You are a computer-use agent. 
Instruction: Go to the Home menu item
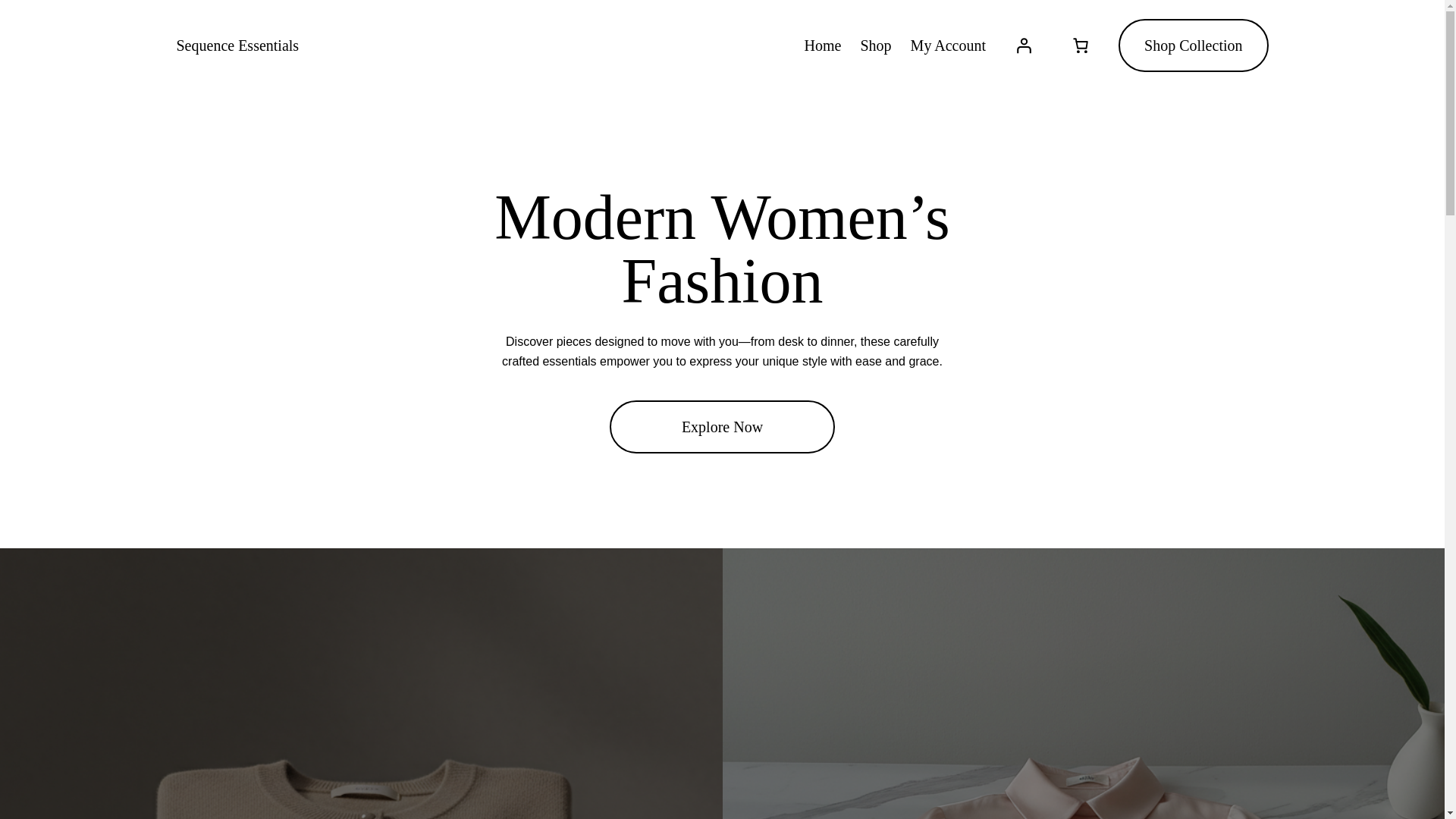click(822, 45)
